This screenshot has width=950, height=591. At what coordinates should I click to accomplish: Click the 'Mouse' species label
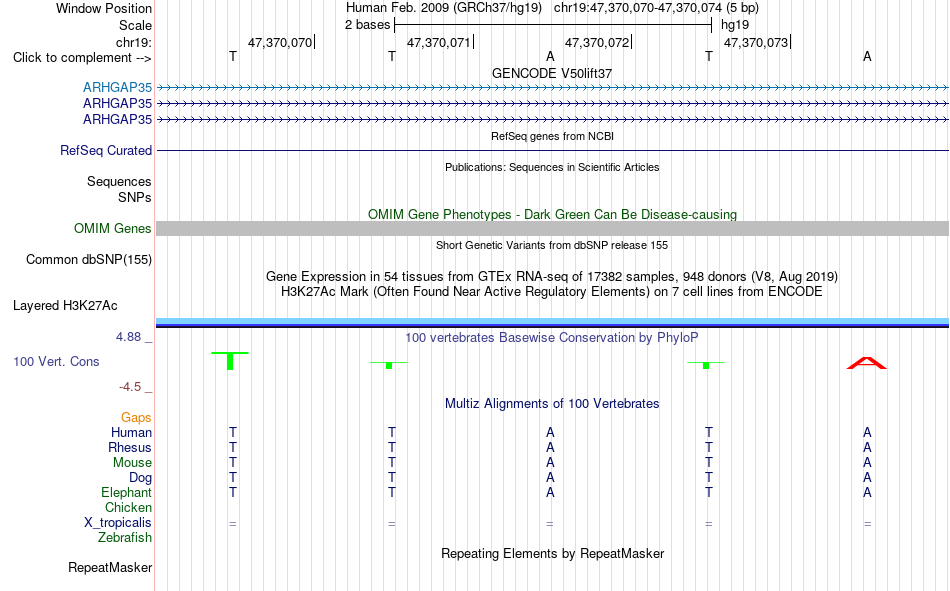pyautogui.click(x=132, y=462)
